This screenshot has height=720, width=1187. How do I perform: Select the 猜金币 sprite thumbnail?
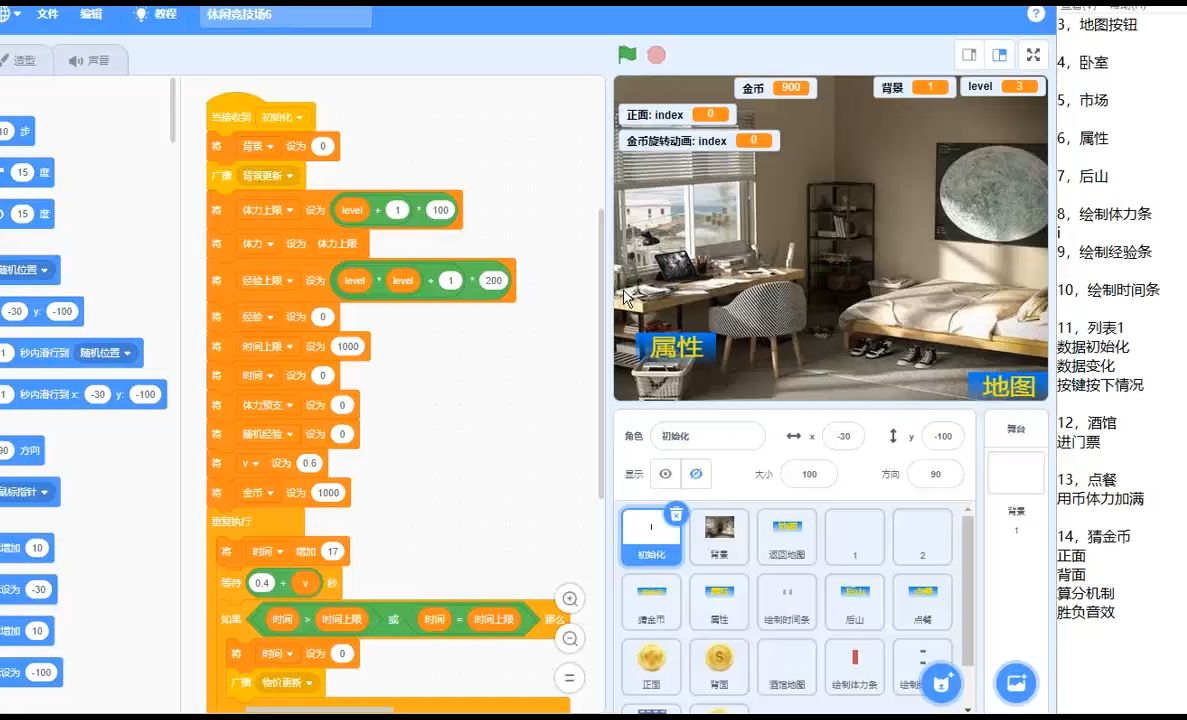point(651,602)
